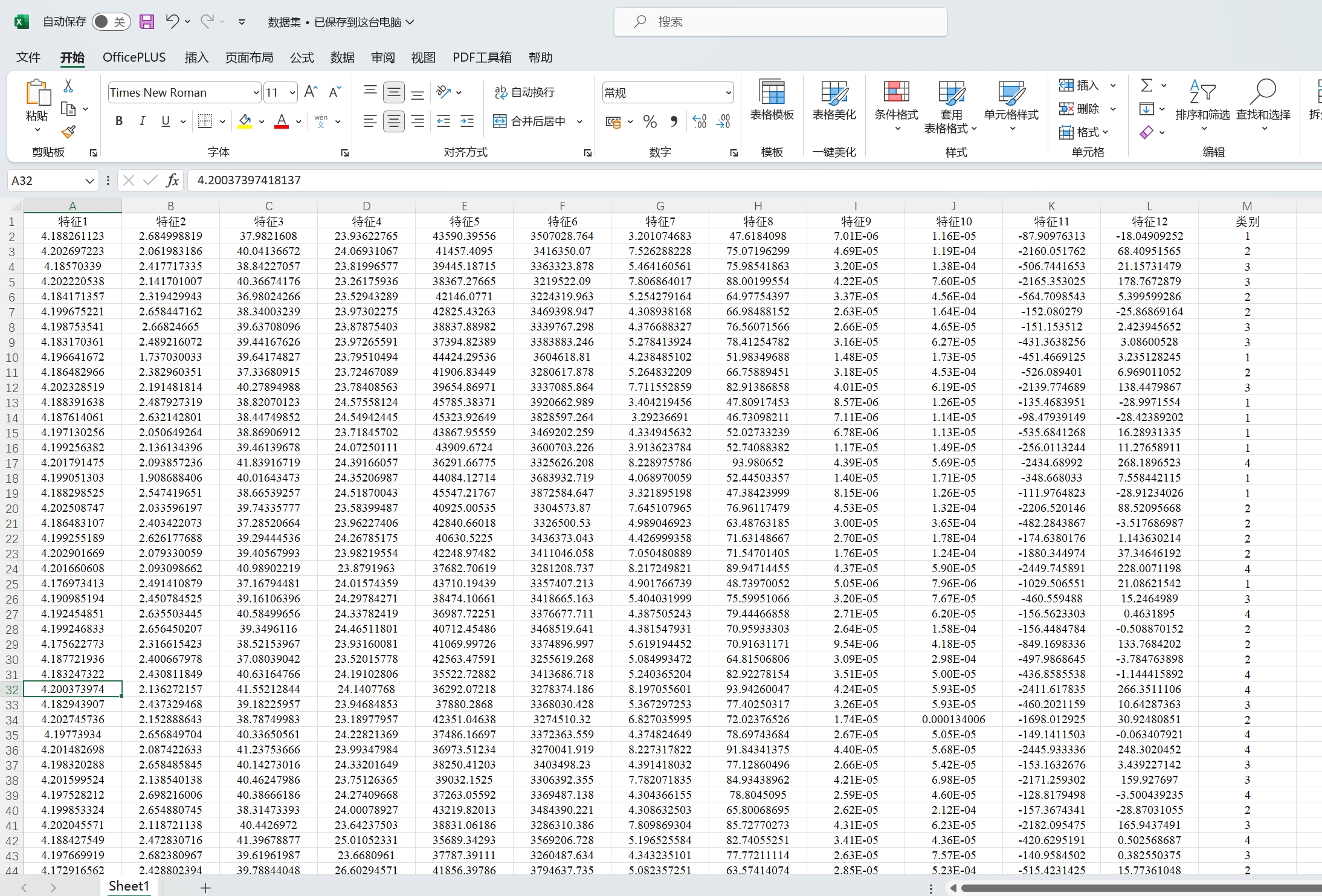Toggle Italic formatting
This screenshot has height=896, width=1322.
pyautogui.click(x=142, y=121)
